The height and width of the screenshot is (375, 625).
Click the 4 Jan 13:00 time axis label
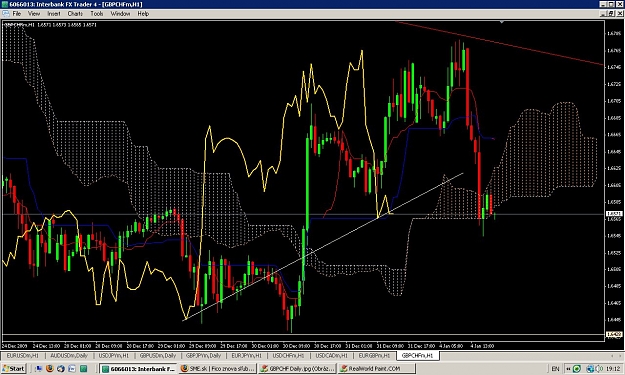point(482,346)
